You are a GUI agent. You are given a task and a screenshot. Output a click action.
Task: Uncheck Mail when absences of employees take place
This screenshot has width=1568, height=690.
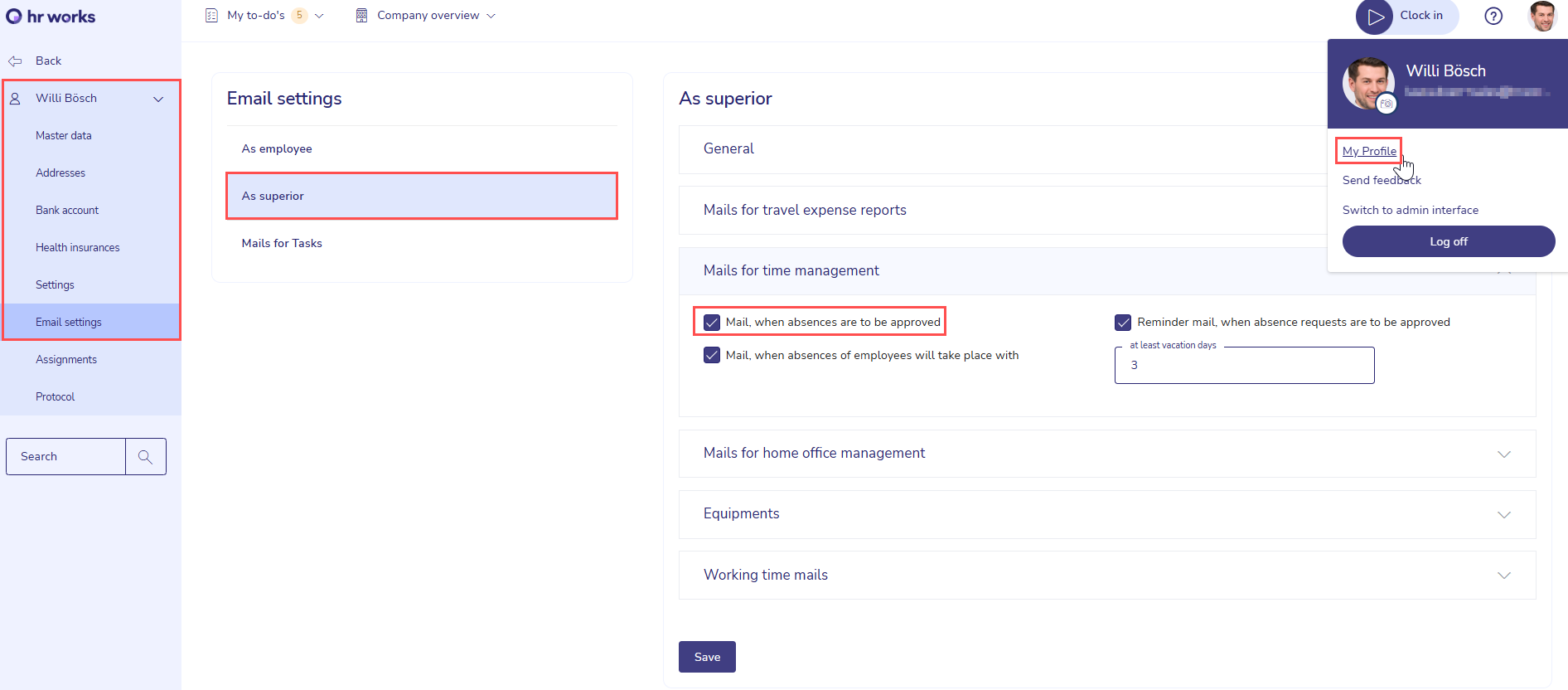(712, 356)
